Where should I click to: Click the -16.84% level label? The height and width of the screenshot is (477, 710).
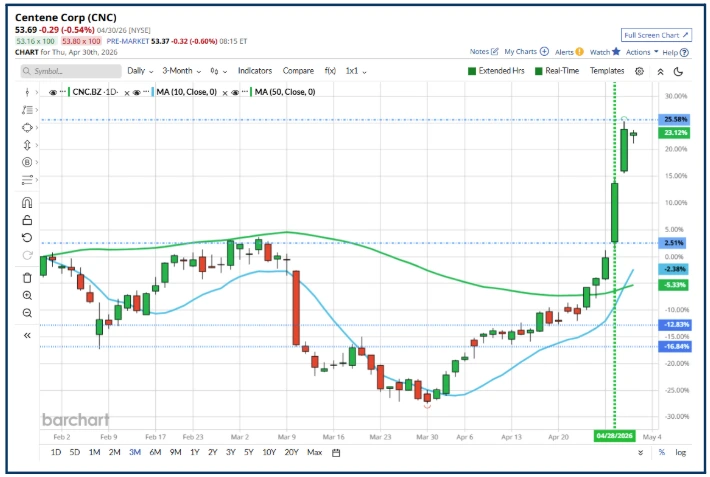(x=676, y=347)
